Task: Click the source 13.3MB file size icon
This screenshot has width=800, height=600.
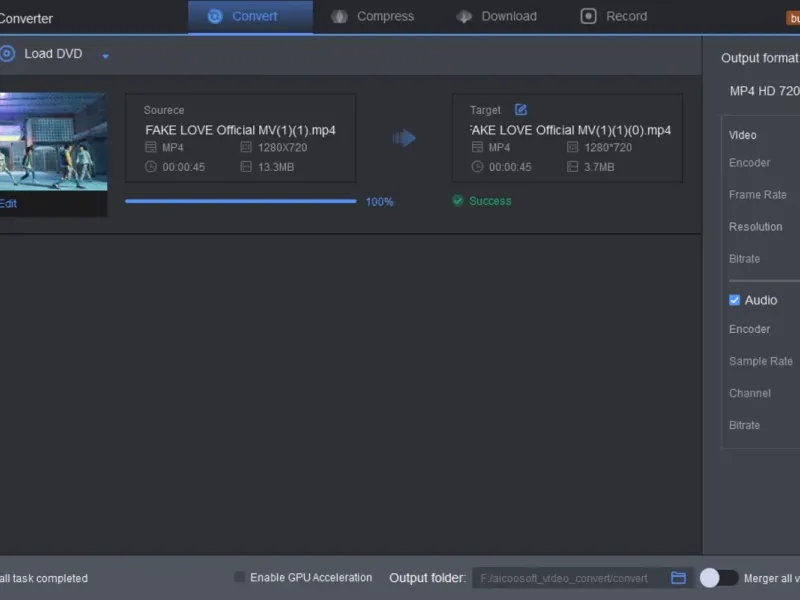Action: [x=246, y=166]
